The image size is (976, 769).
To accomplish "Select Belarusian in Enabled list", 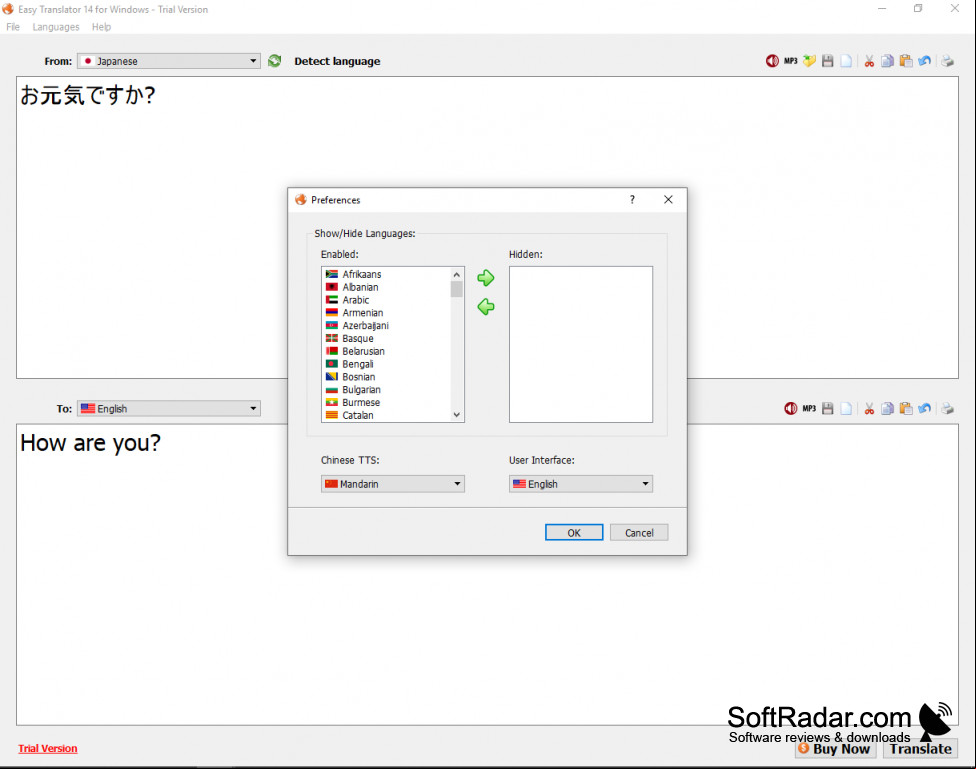I will (x=386, y=351).
